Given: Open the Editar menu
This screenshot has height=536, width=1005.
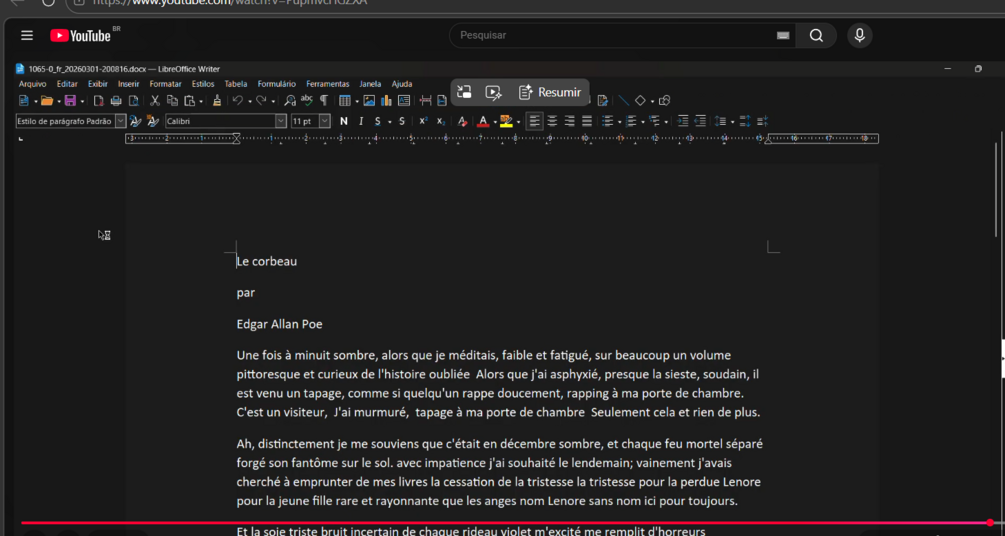Looking at the screenshot, I should click(x=67, y=84).
